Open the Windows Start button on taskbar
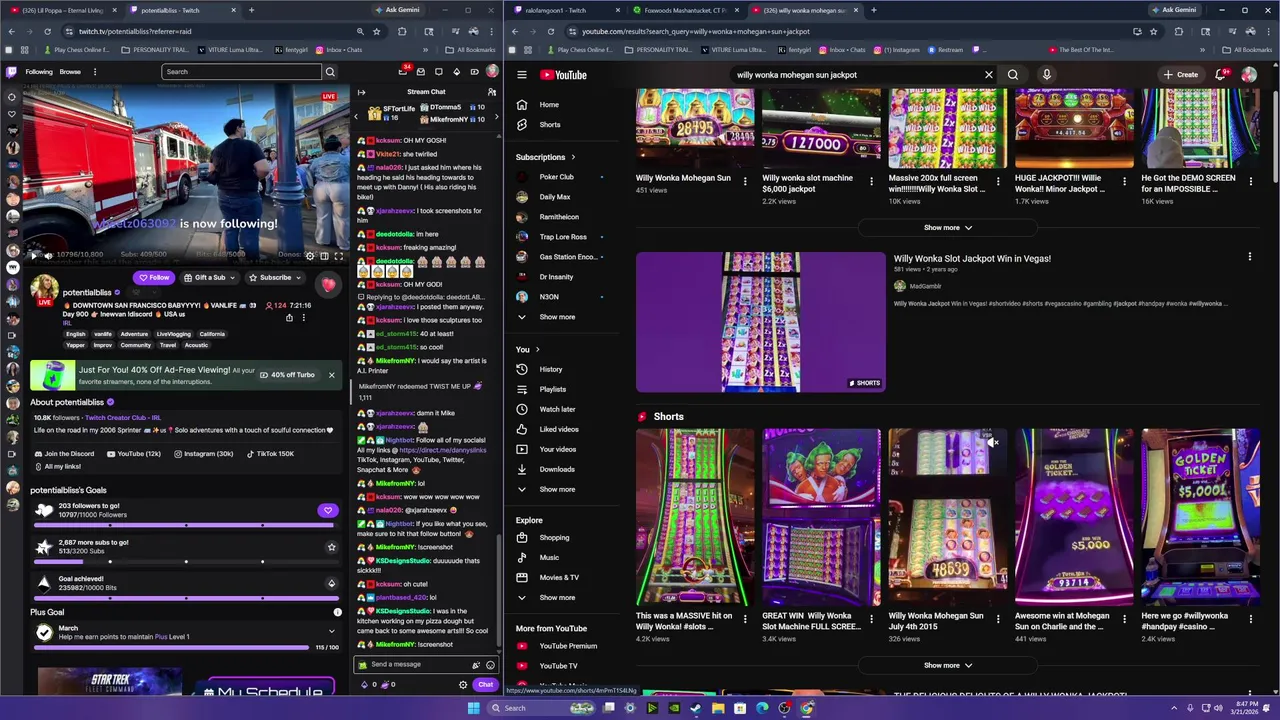Viewport: 1280px width, 720px height. click(x=473, y=708)
